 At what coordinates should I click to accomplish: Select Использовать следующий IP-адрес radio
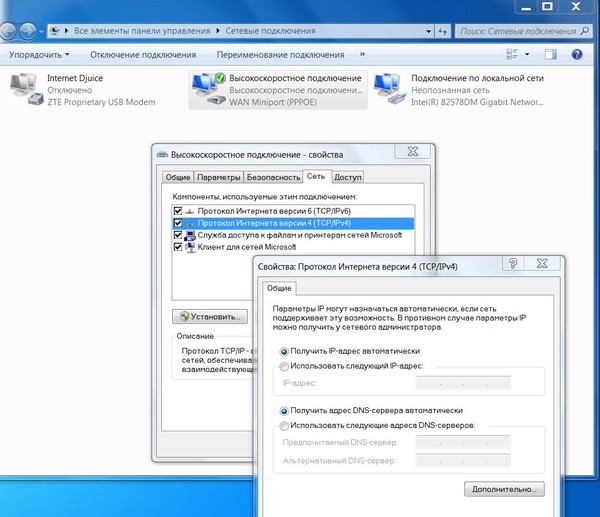pyautogui.click(x=284, y=367)
